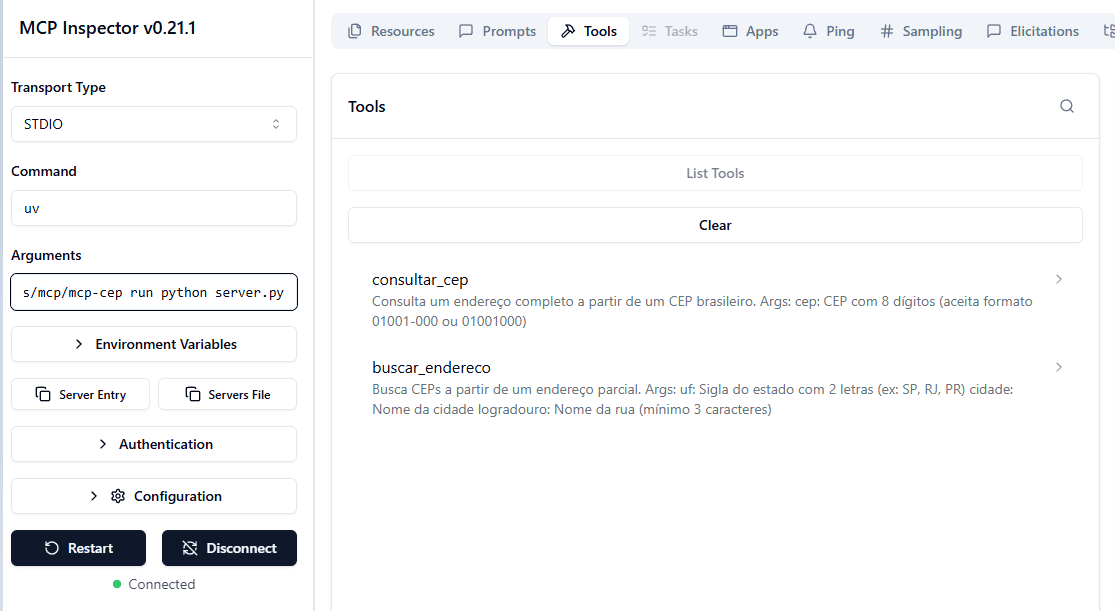Image resolution: width=1115 pixels, height=611 pixels.
Task: Expand the Authentication section
Action: tap(154, 444)
